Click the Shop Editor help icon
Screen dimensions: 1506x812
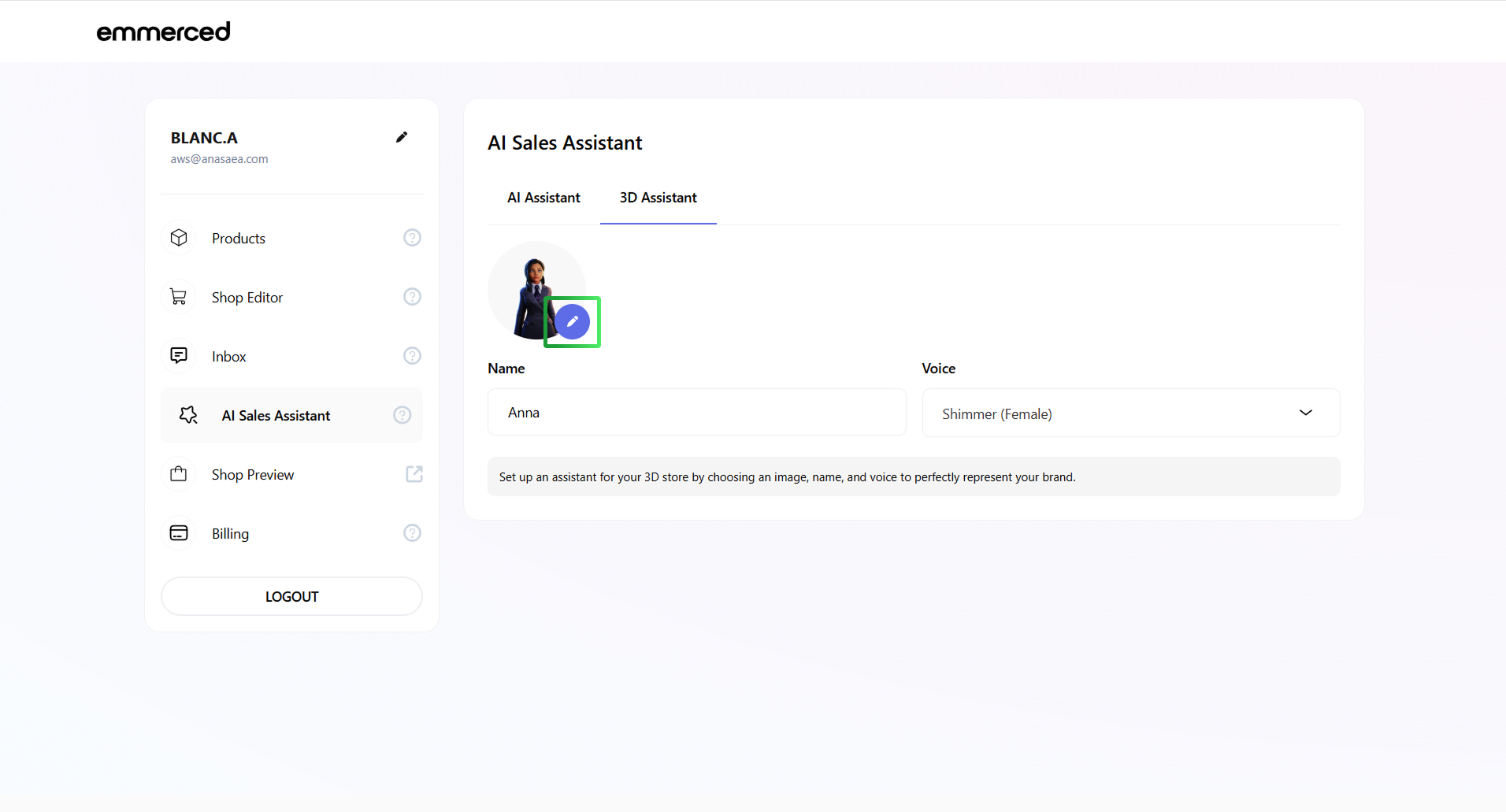(412, 297)
